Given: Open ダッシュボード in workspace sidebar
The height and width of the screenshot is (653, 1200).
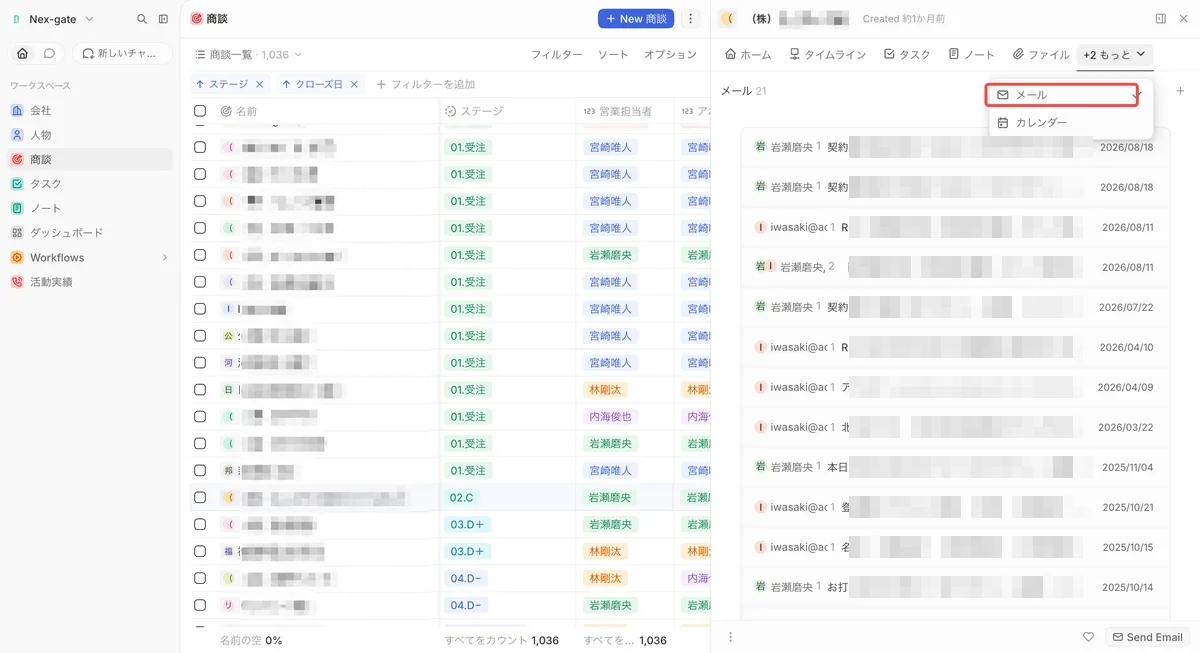Looking at the screenshot, I should pos(90,232).
